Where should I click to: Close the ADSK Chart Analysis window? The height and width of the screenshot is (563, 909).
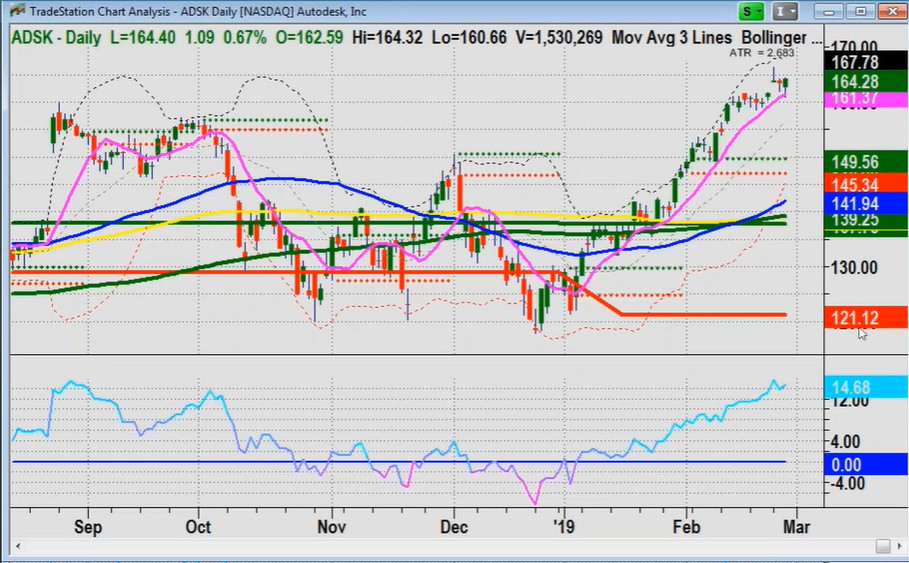click(892, 11)
